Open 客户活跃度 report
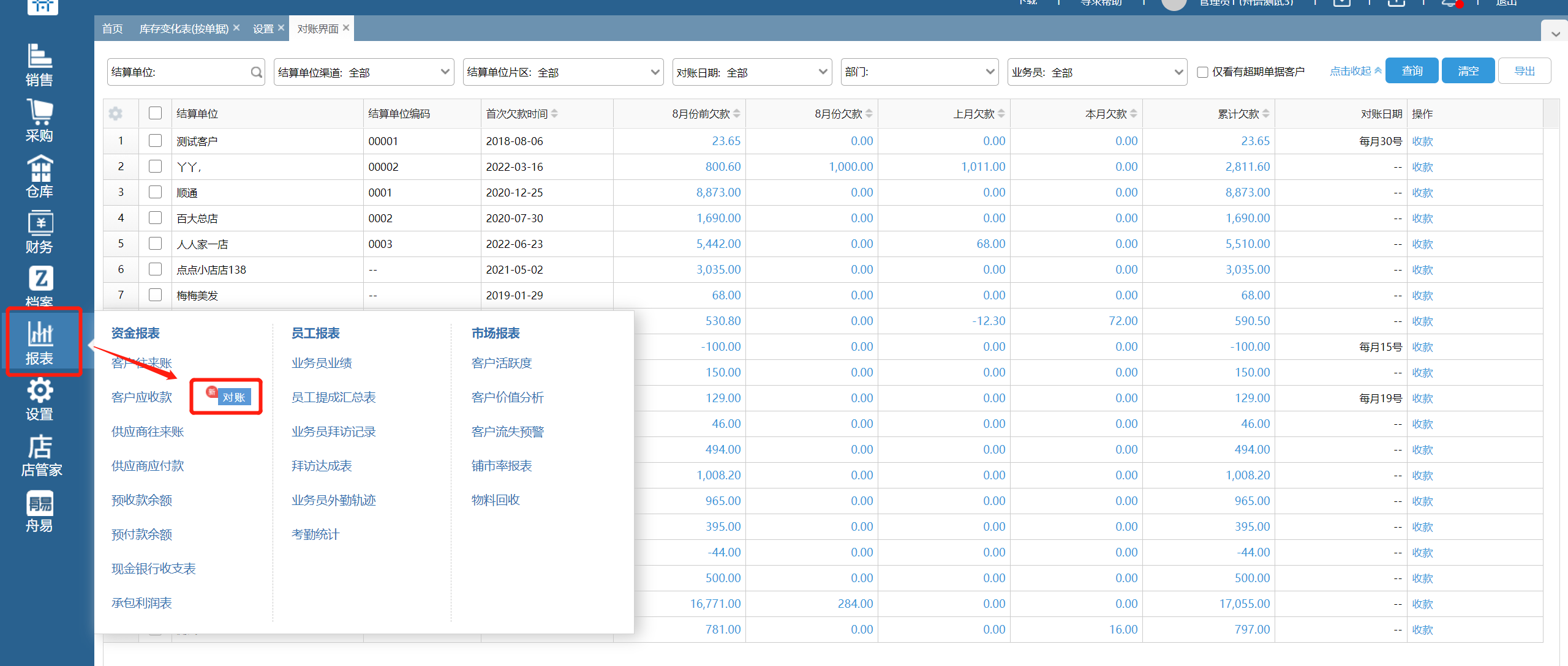The image size is (1568, 666). point(502,363)
